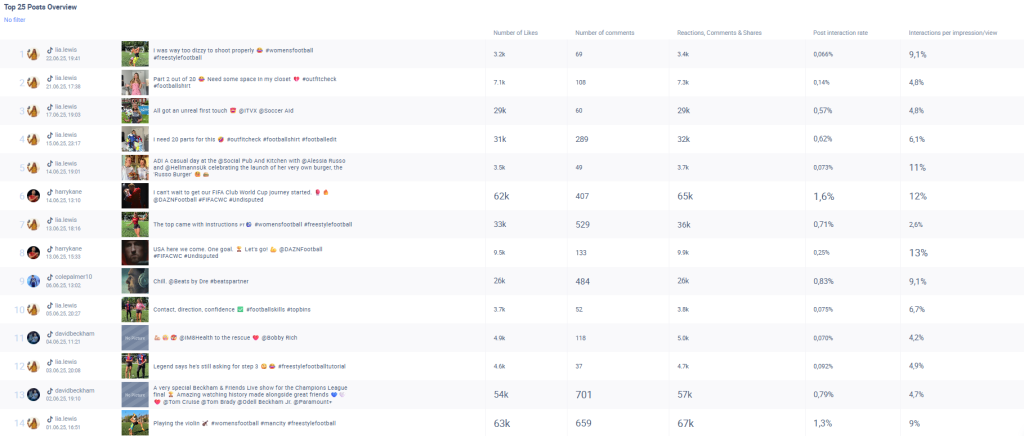Click harrykane's profile avatar in row 6
The height and width of the screenshot is (436, 1024).
33,195
